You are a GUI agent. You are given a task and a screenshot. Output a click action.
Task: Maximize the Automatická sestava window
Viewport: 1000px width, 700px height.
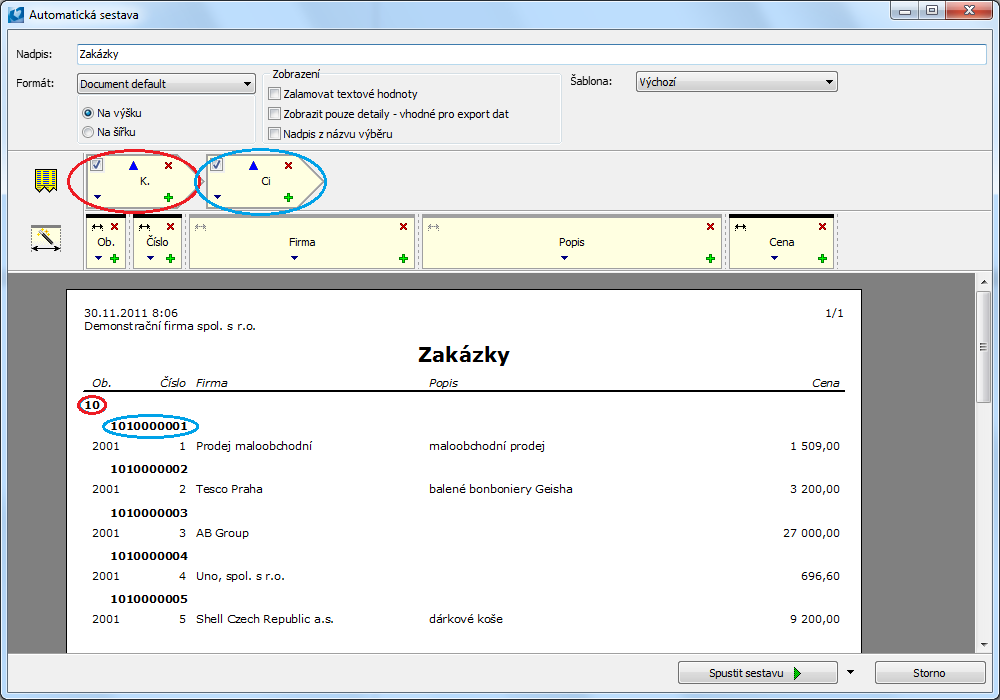(x=932, y=11)
